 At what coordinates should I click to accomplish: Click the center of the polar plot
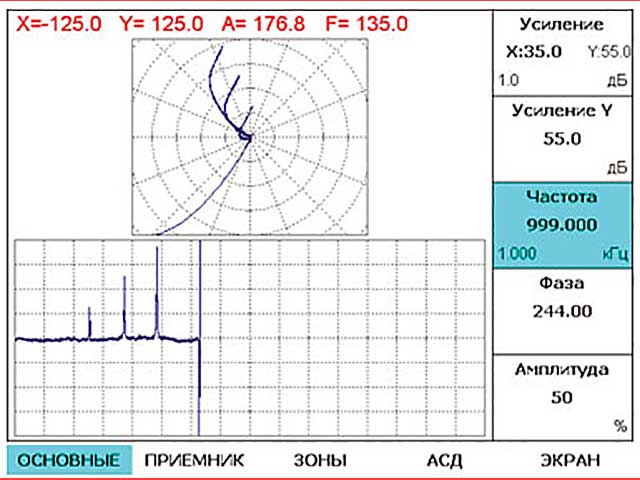(x=250, y=136)
